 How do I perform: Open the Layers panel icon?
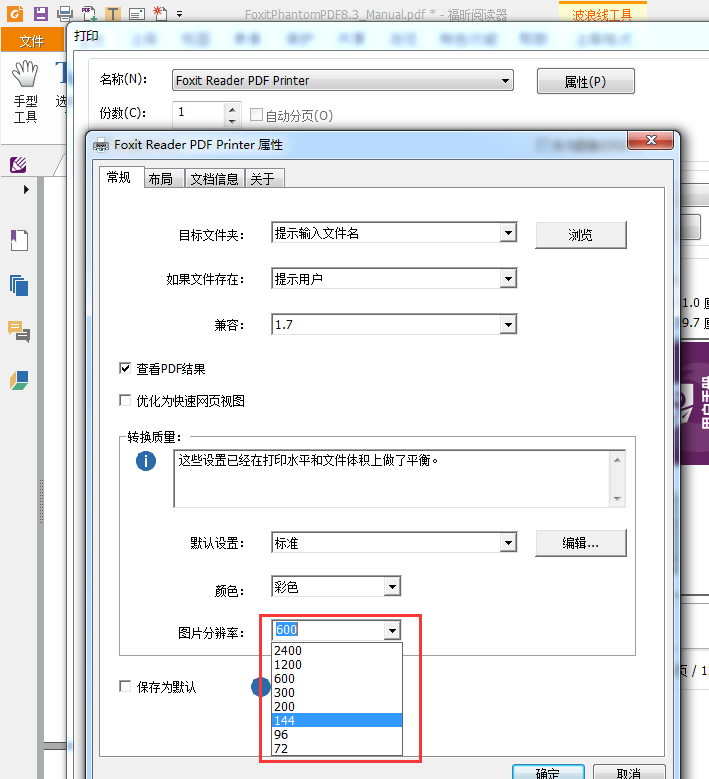point(19,381)
